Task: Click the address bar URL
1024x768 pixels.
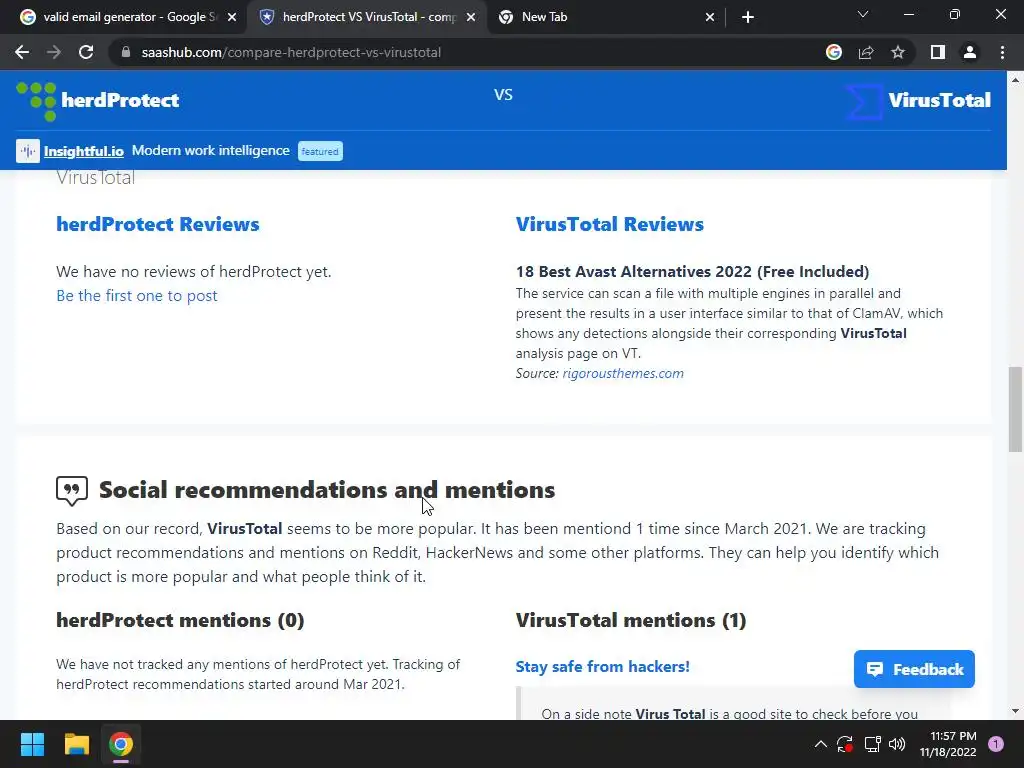Action: [291, 52]
